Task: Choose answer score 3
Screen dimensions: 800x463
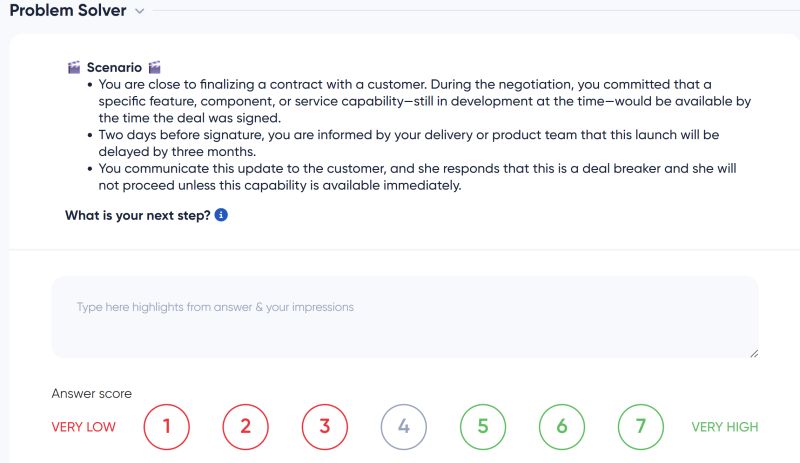Action: point(325,427)
